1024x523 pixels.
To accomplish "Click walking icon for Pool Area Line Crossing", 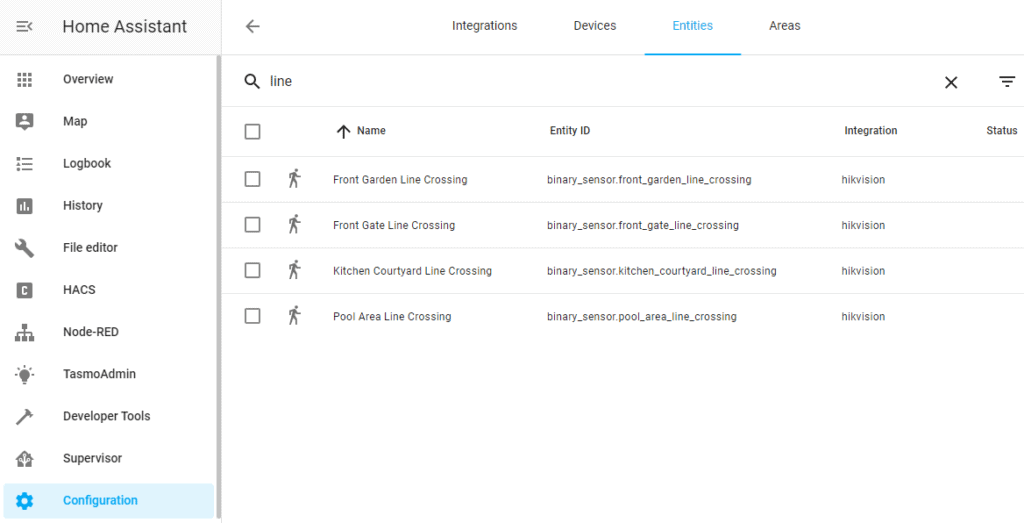I will click(x=295, y=316).
